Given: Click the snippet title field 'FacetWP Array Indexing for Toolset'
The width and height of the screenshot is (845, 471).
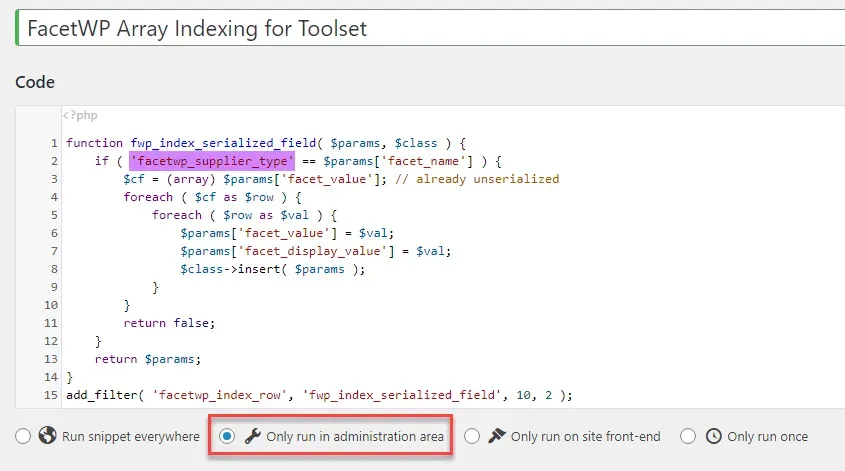Looking at the screenshot, I should coord(430,28).
